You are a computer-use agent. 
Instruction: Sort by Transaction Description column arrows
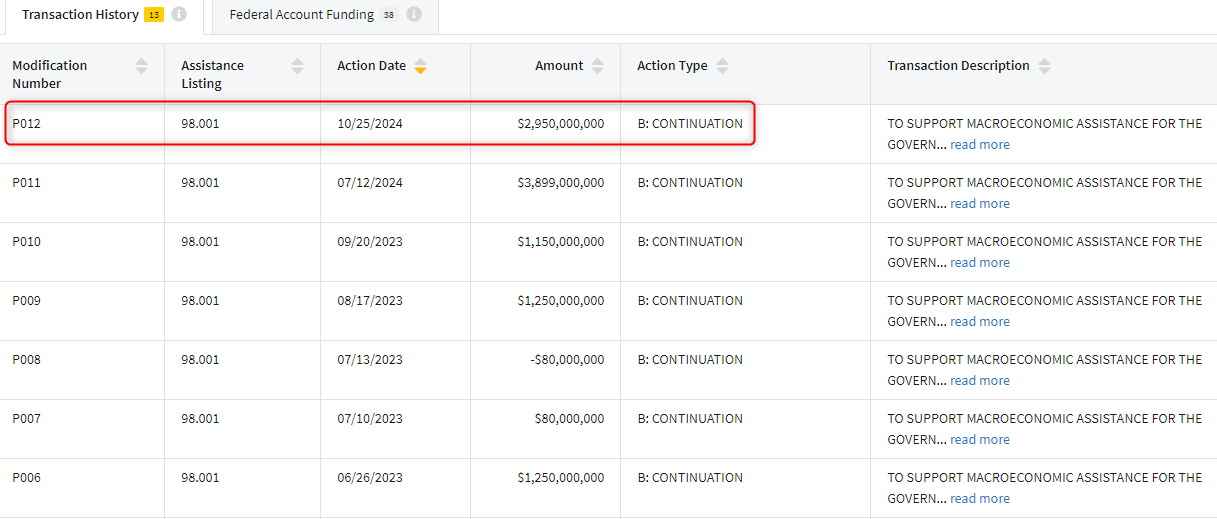pyautogui.click(x=1044, y=66)
